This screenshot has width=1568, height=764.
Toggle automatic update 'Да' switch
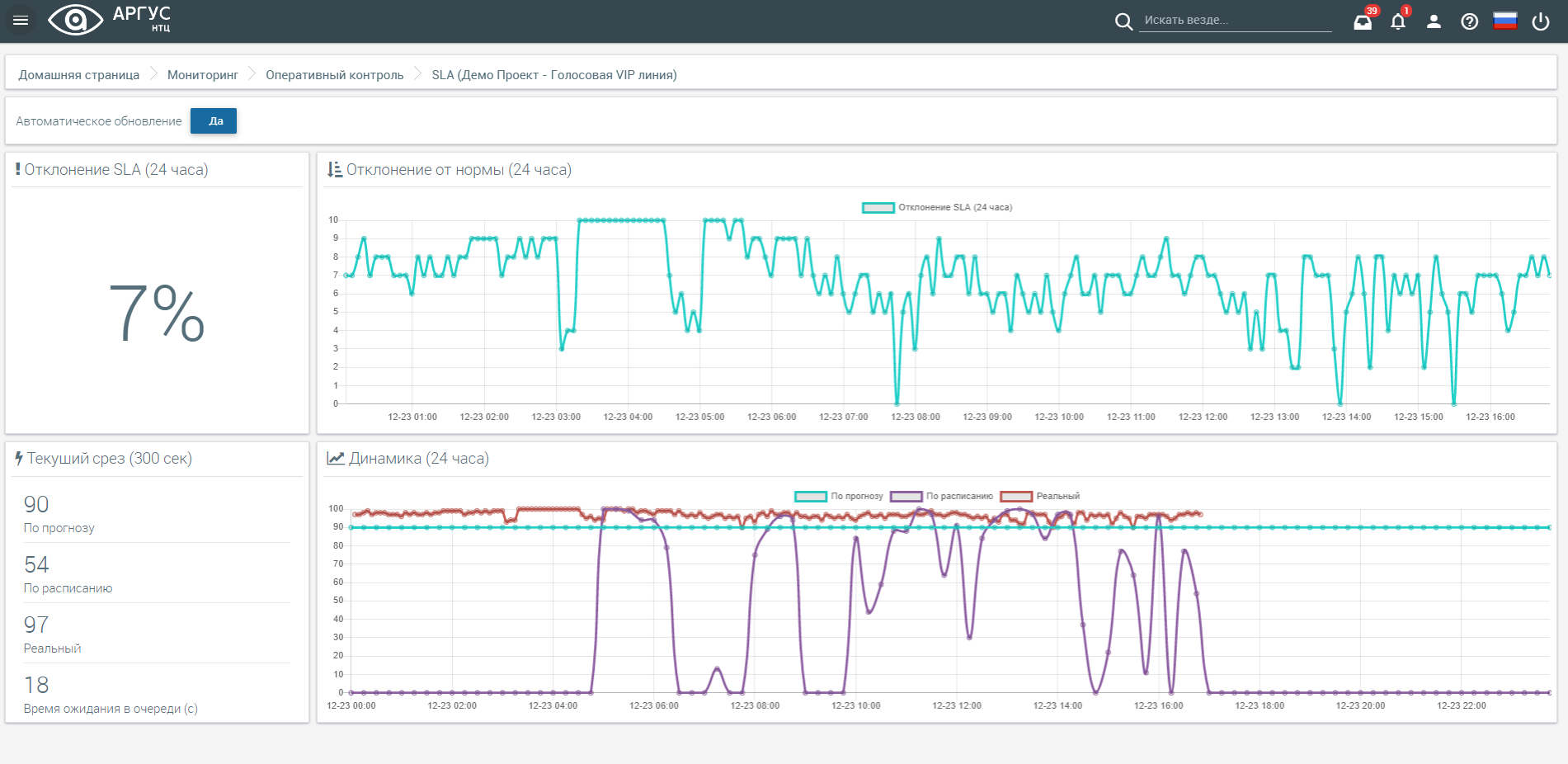click(x=214, y=121)
